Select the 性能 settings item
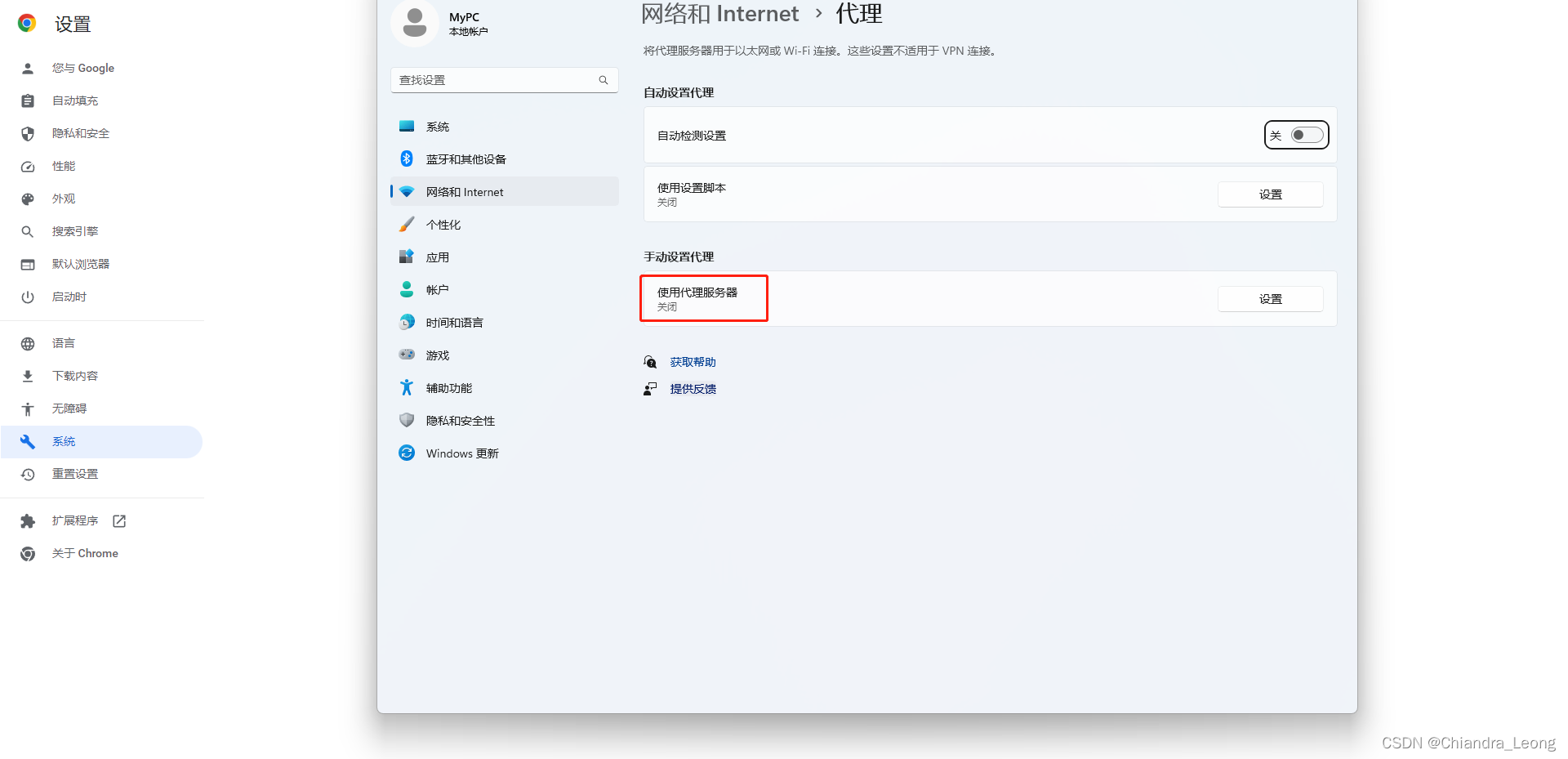The height and width of the screenshot is (759, 1568). (x=65, y=166)
